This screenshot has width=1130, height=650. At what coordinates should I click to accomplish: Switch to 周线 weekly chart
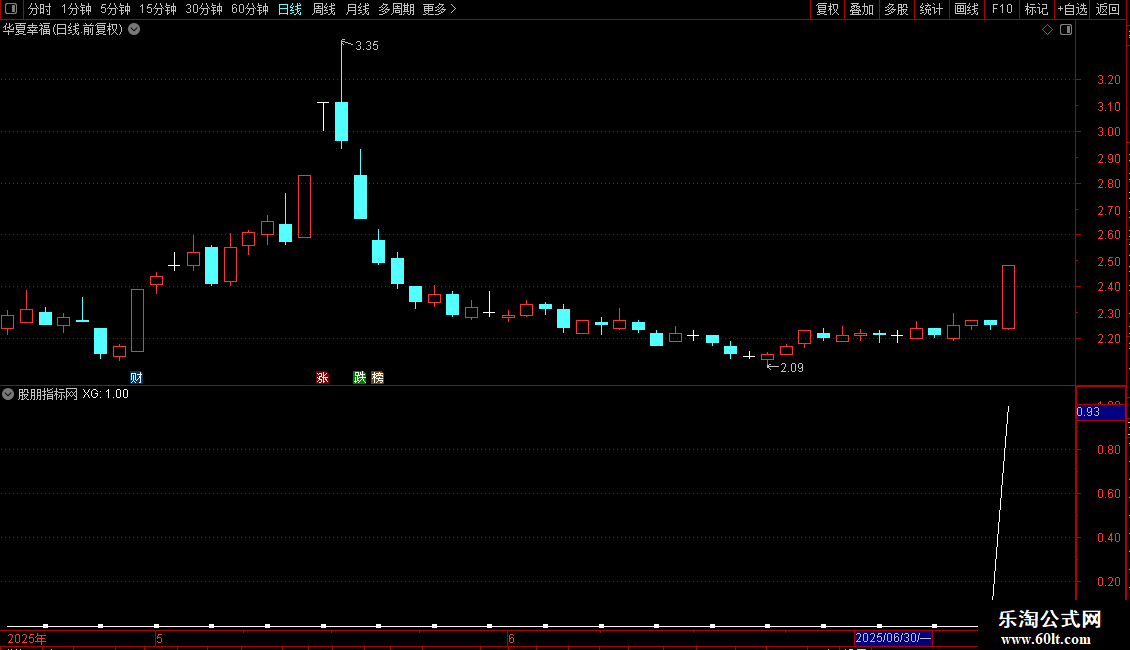[x=324, y=9]
